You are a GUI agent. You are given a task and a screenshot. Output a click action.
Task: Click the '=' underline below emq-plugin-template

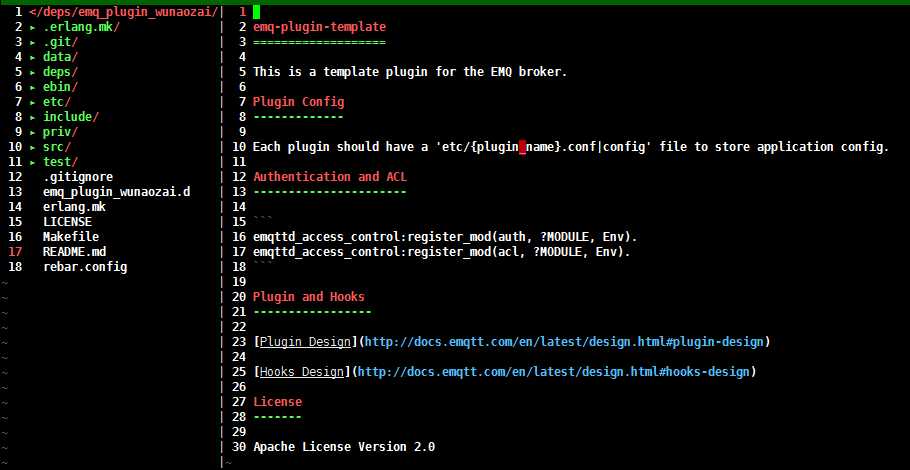319,42
